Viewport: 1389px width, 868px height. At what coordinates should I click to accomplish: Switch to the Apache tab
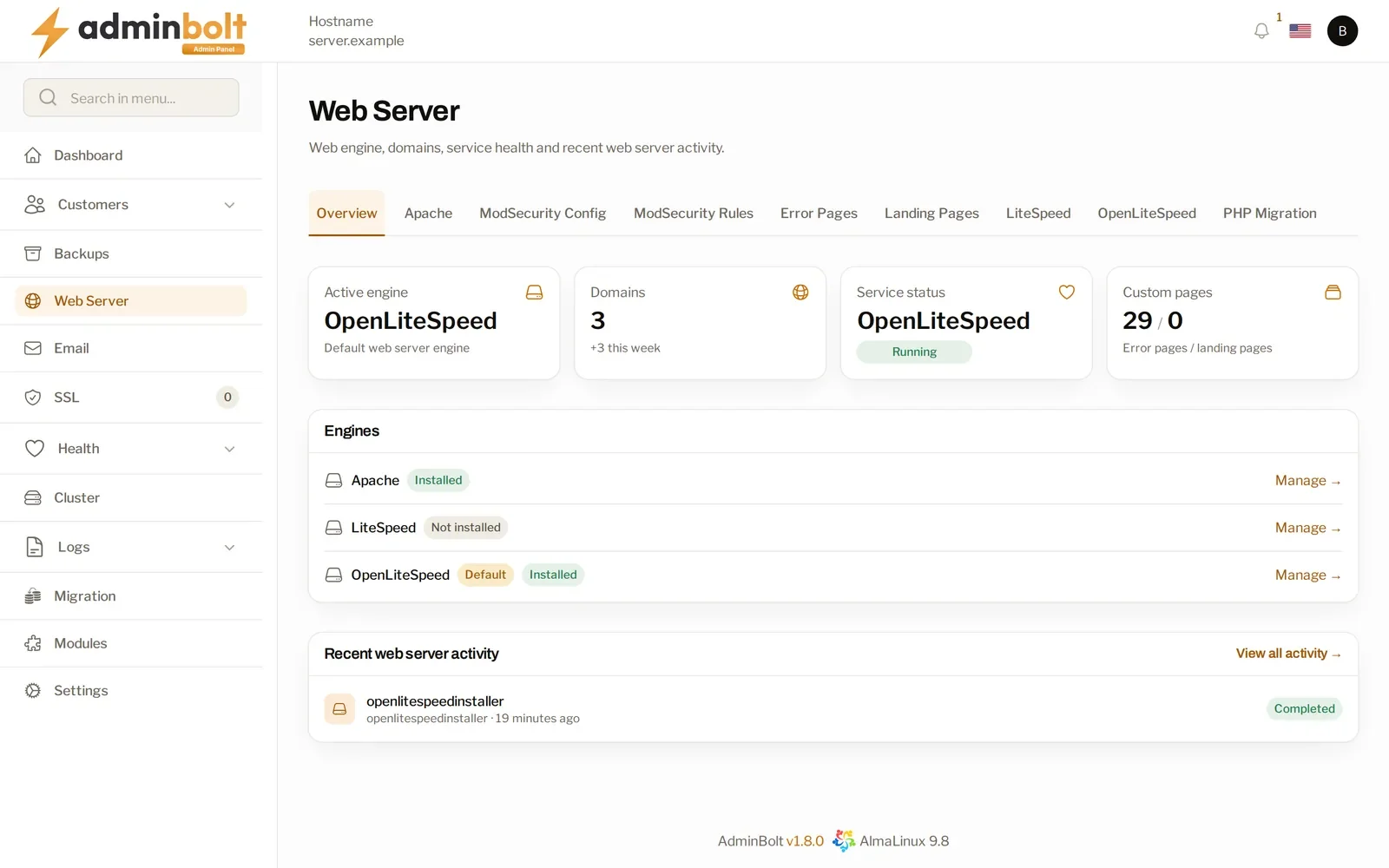428,214
